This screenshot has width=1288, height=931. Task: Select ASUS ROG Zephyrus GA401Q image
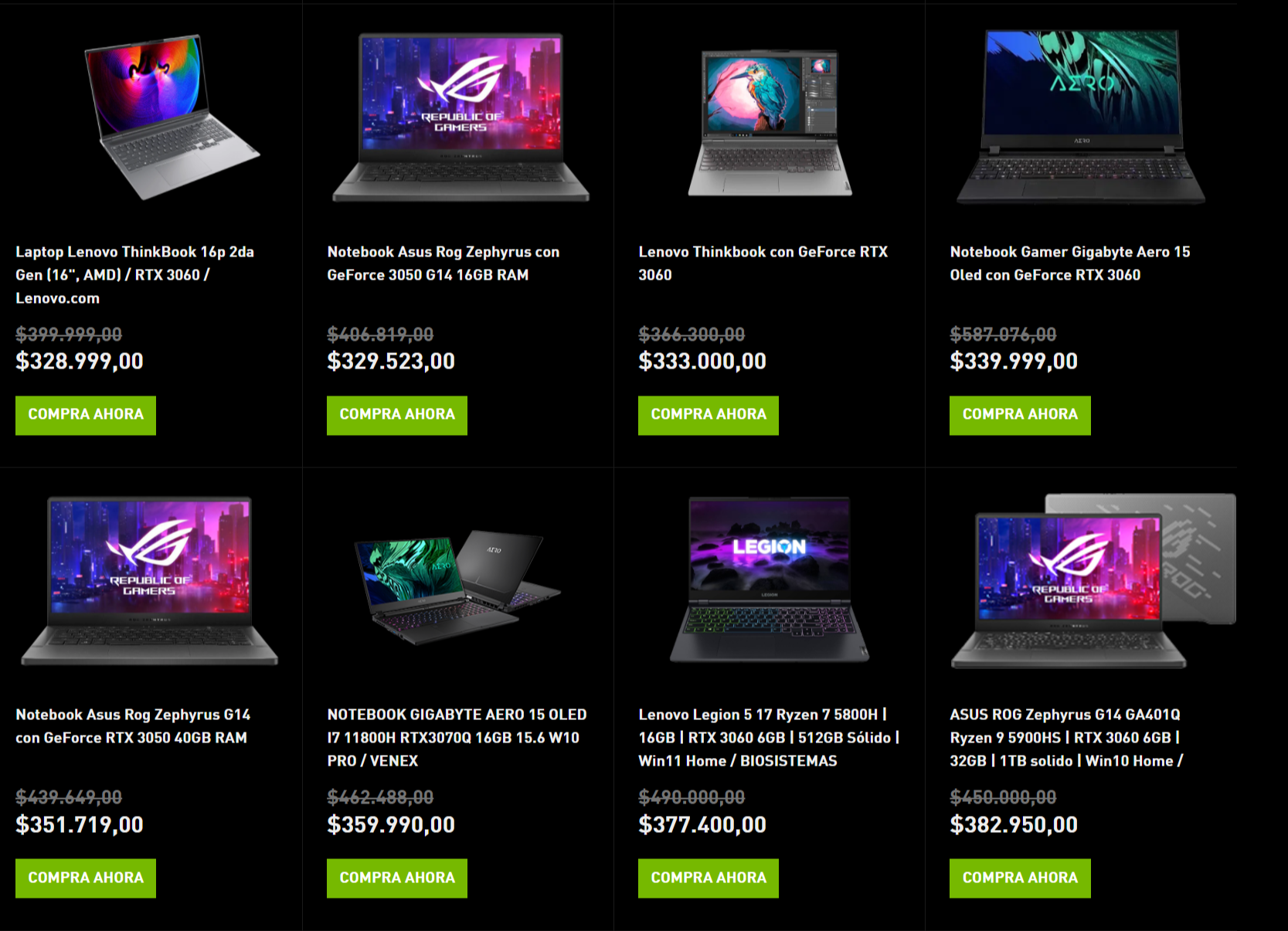pos(1093,580)
